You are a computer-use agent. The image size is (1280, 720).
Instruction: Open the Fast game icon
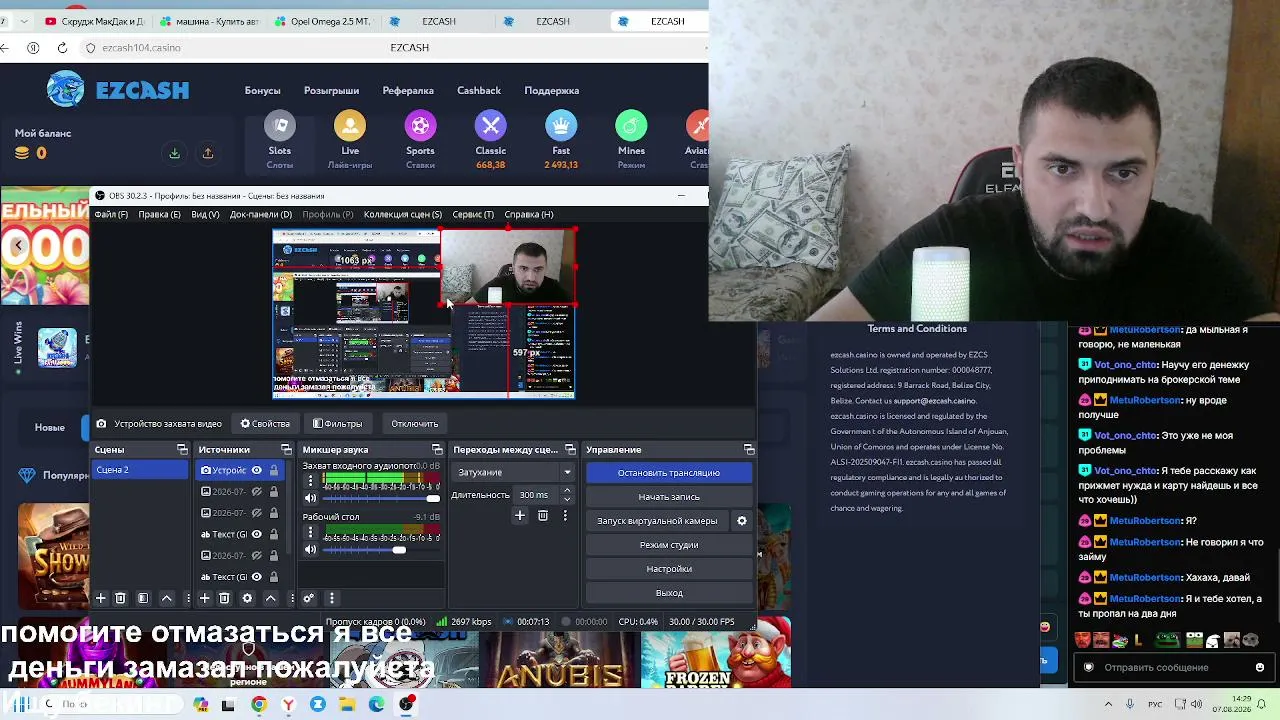(x=561, y=126)
